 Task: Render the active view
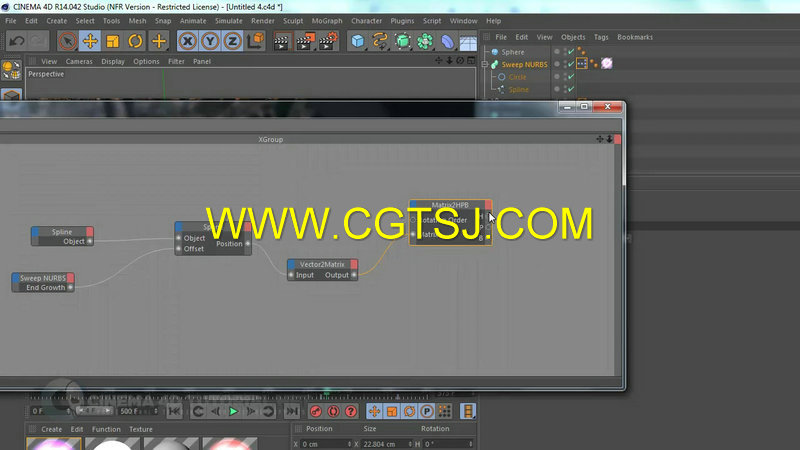coord(281,41)
